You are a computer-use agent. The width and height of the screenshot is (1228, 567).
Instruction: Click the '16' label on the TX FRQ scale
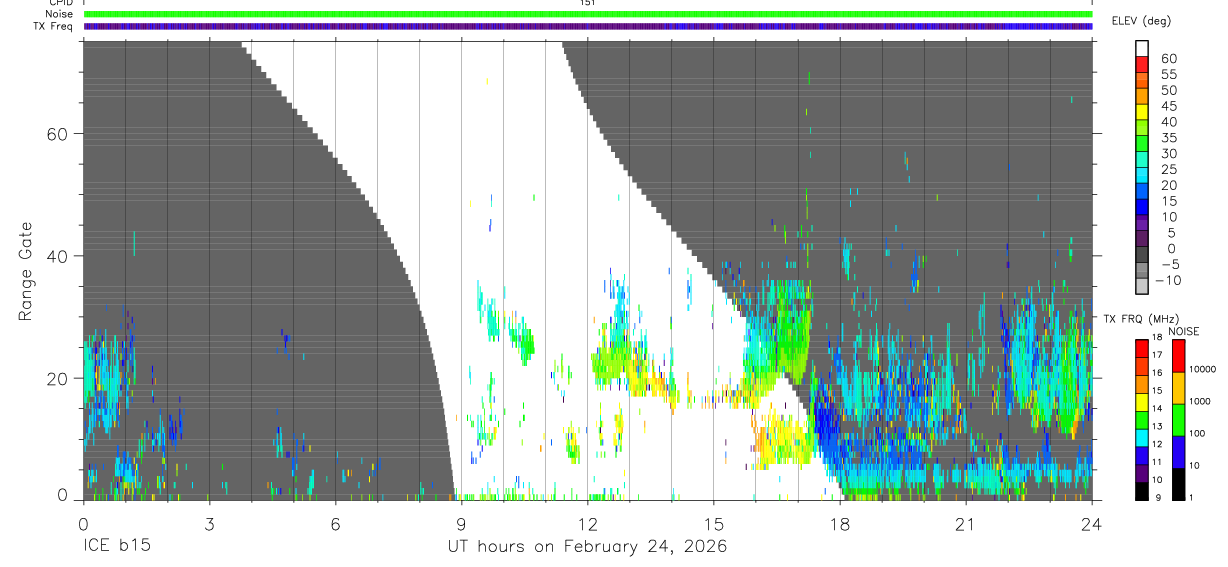1156,373
